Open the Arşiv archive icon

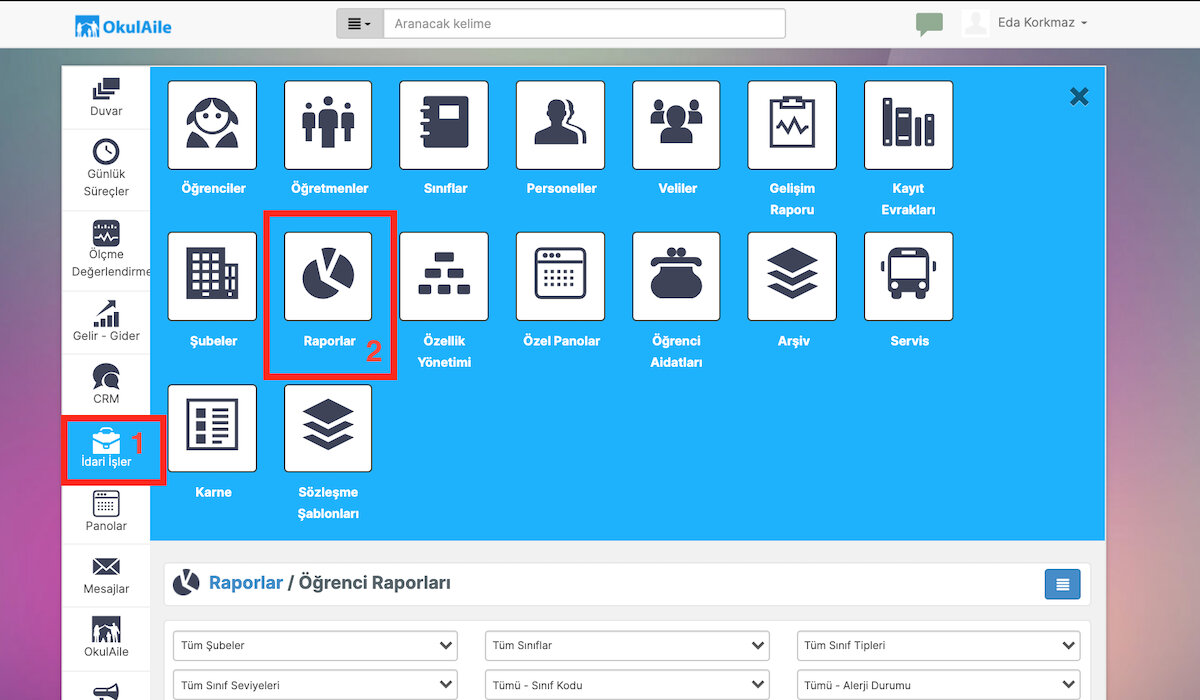(792, 277)
